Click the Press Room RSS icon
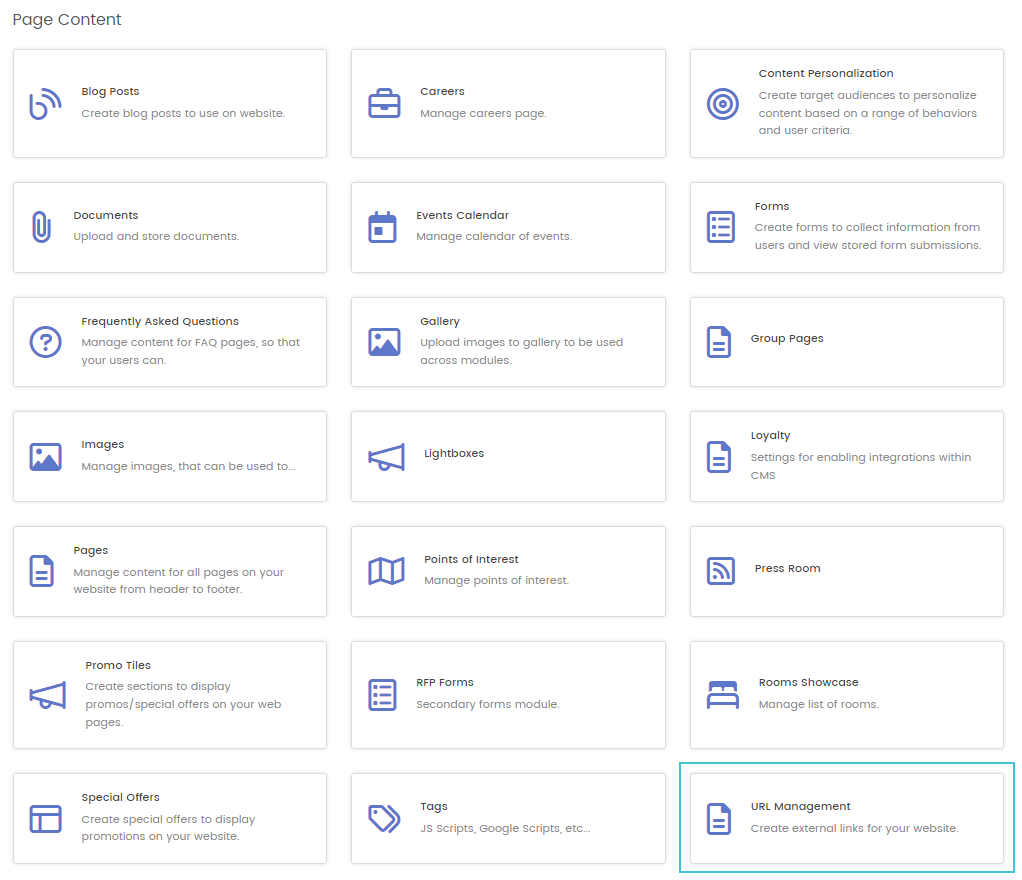 click(721, 571)
